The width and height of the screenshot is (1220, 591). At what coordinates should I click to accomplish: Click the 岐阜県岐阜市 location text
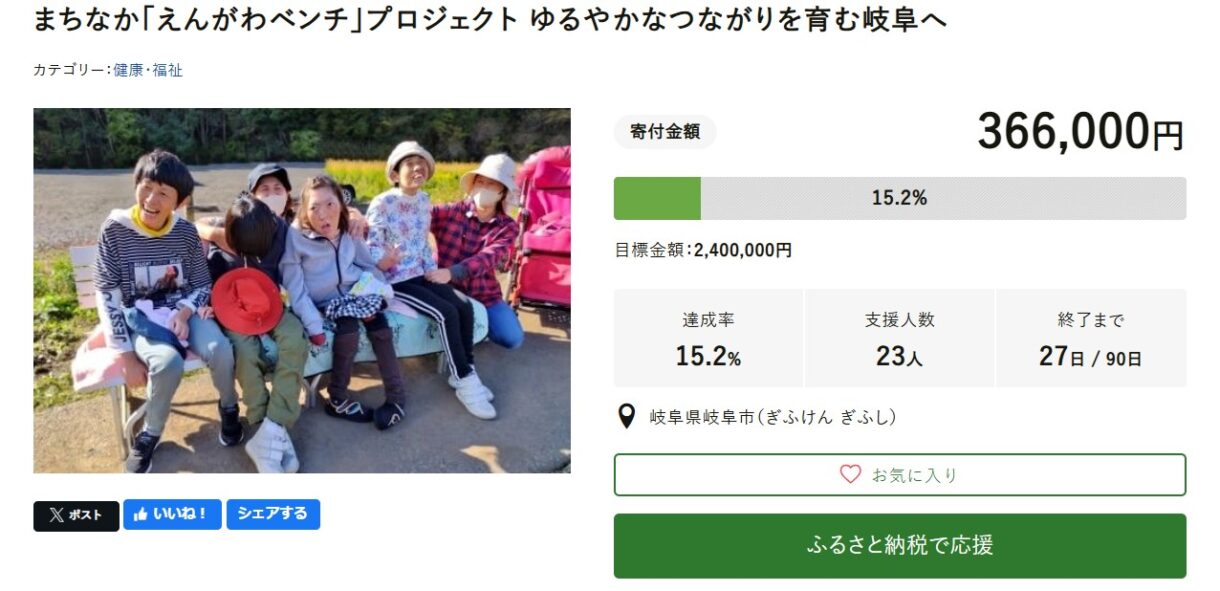tap(772, 417)
